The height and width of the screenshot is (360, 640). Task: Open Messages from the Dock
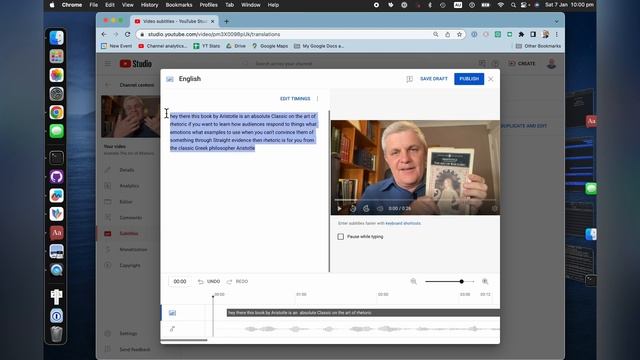pos(56,131)
